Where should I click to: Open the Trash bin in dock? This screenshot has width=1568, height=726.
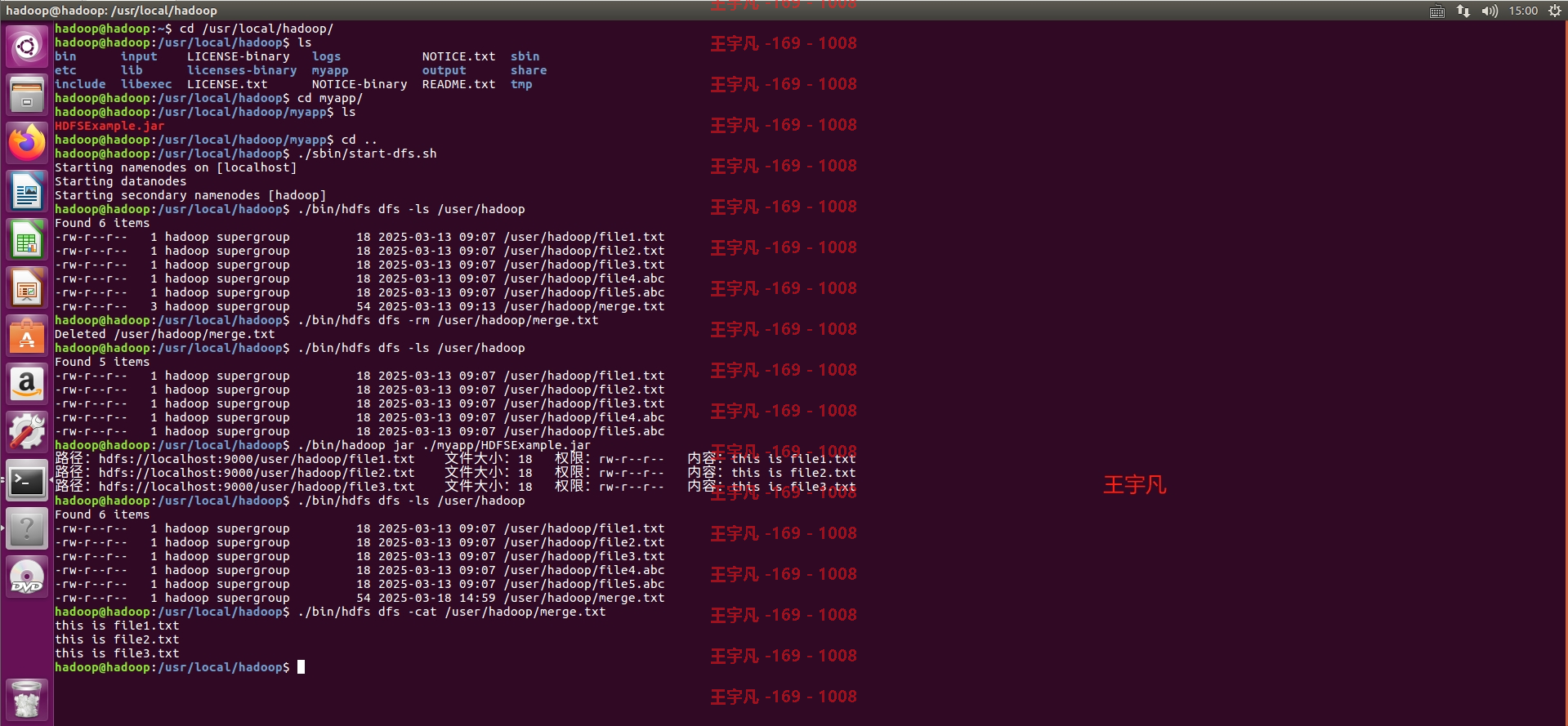tap(27, 699)
